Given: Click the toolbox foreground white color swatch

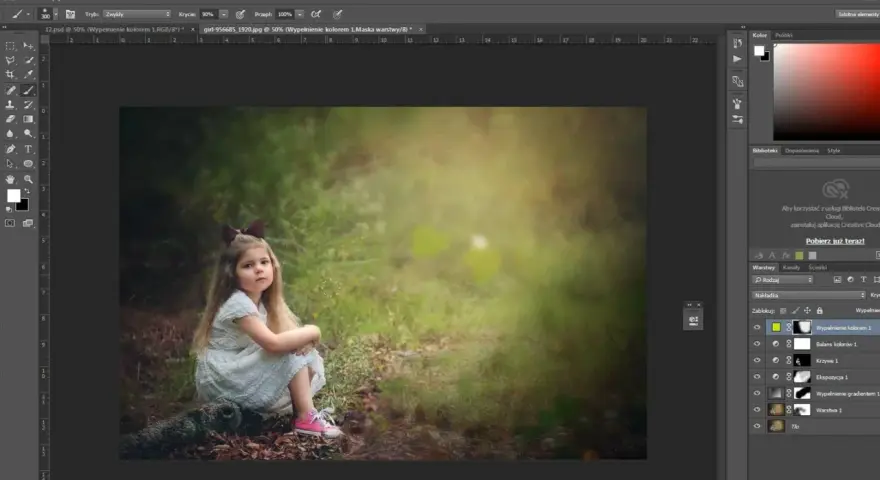Looking at the screenshot, I should click(13, 195).
